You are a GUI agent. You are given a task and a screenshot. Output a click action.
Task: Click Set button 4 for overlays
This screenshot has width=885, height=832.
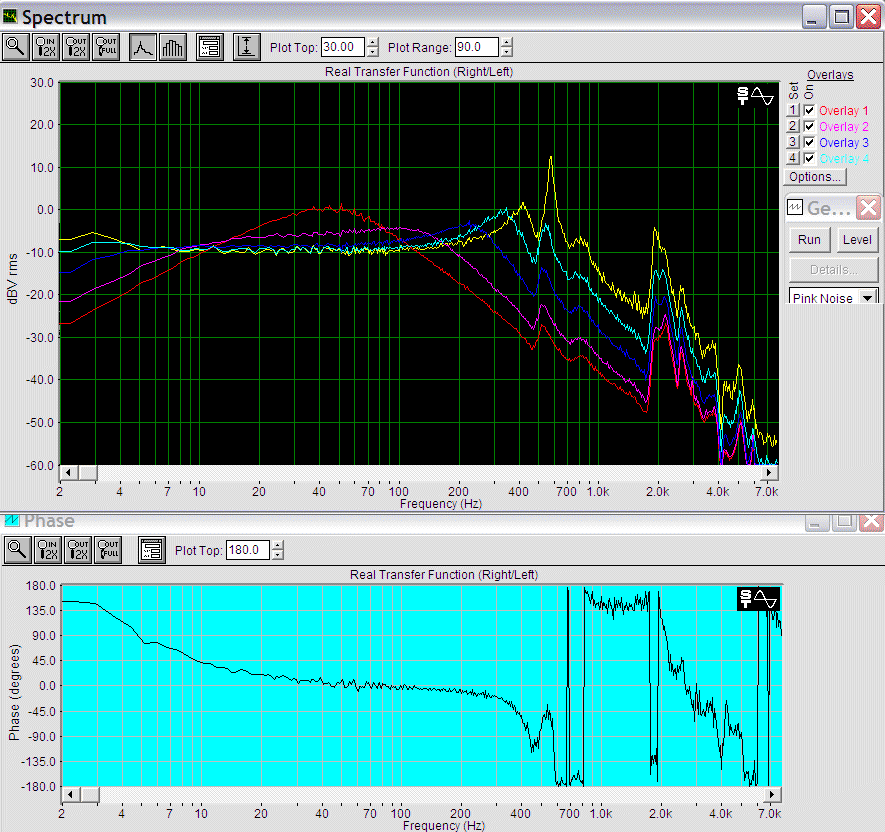pos(793,158)
